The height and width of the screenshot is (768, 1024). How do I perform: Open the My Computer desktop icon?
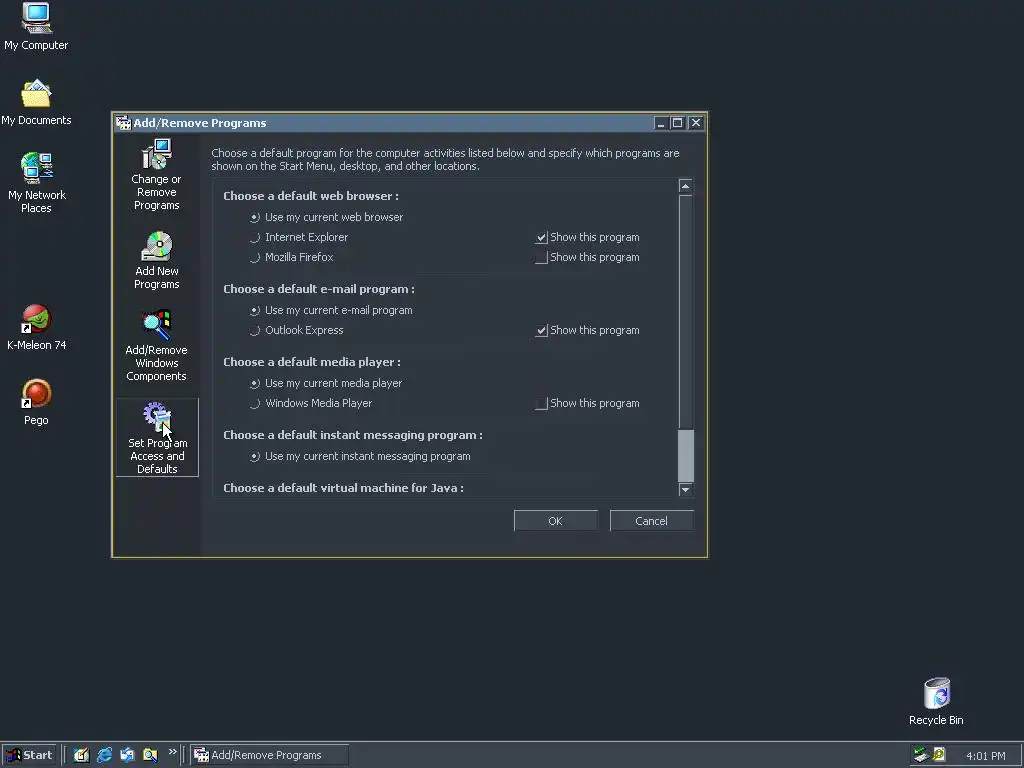tap(36, 26)
